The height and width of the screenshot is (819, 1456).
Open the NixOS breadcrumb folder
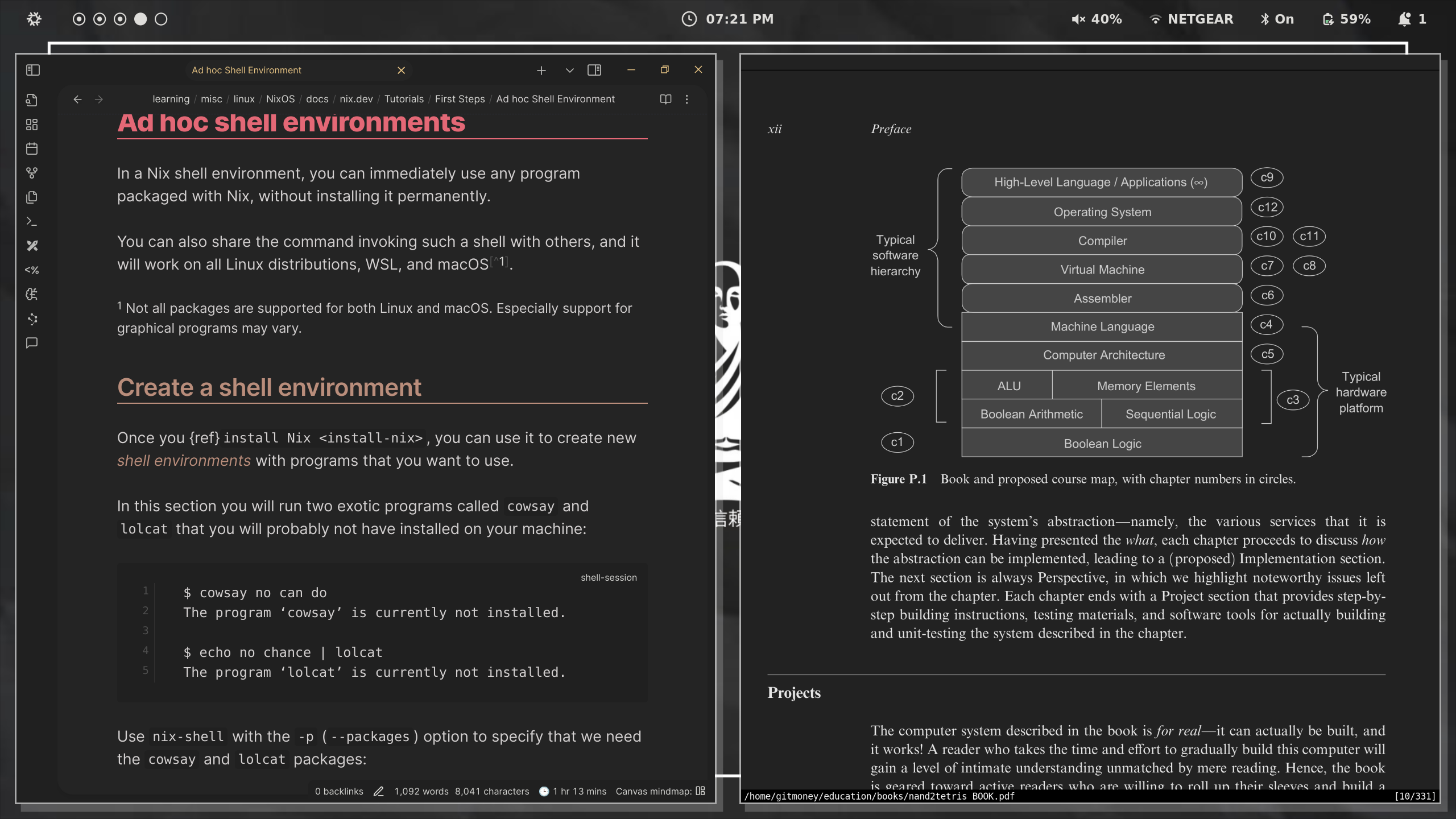click(280, 99)
